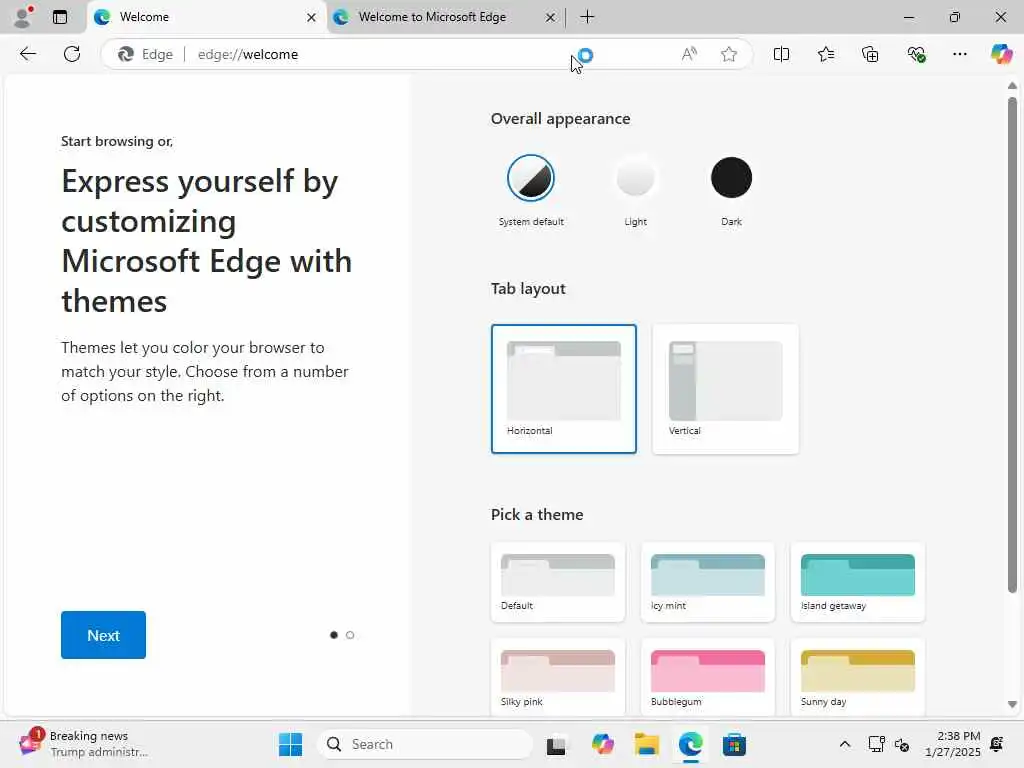
Task: Pick the Sunny day theme
Action: coord(857,677)
